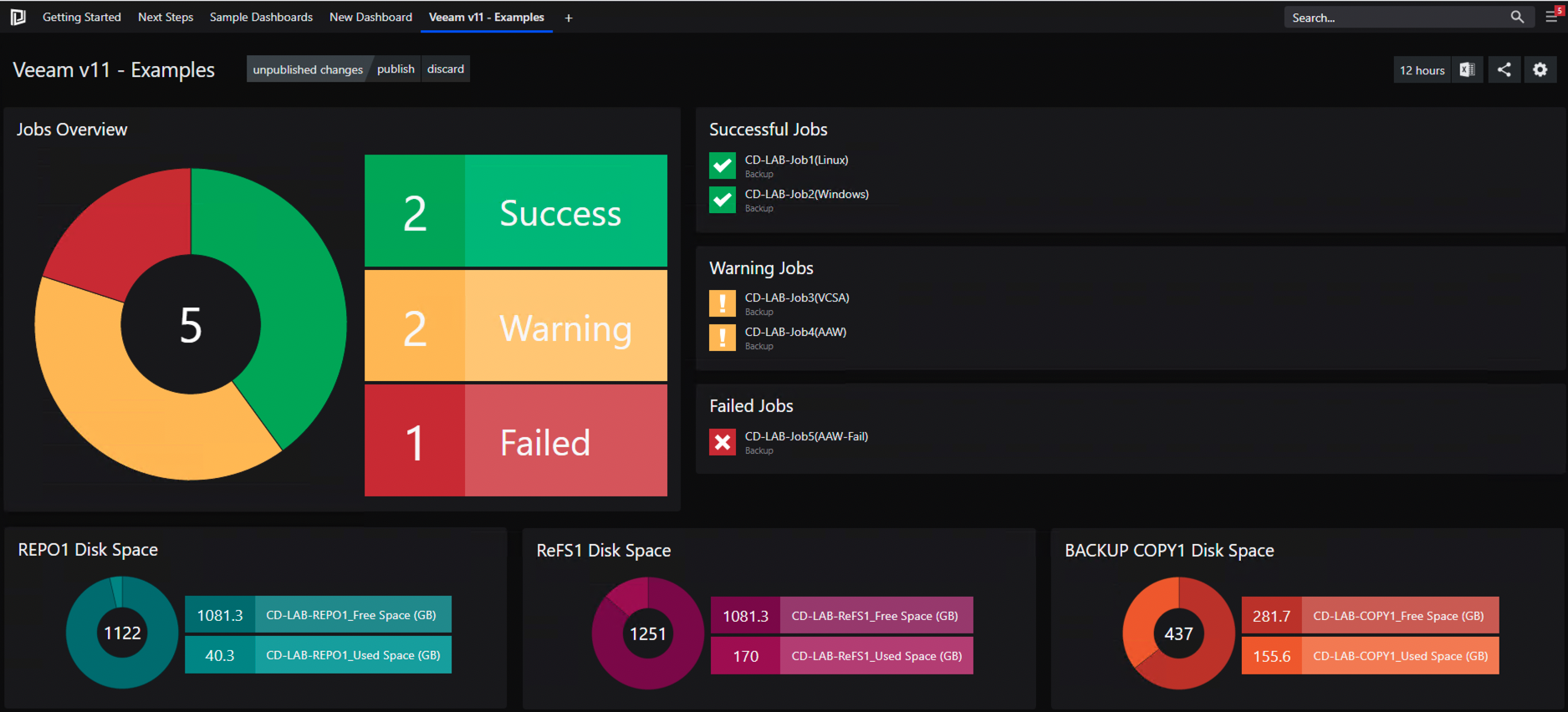Open the CD-LAB-Job5(AAW-Fail) job

click(x=806, y=436)
